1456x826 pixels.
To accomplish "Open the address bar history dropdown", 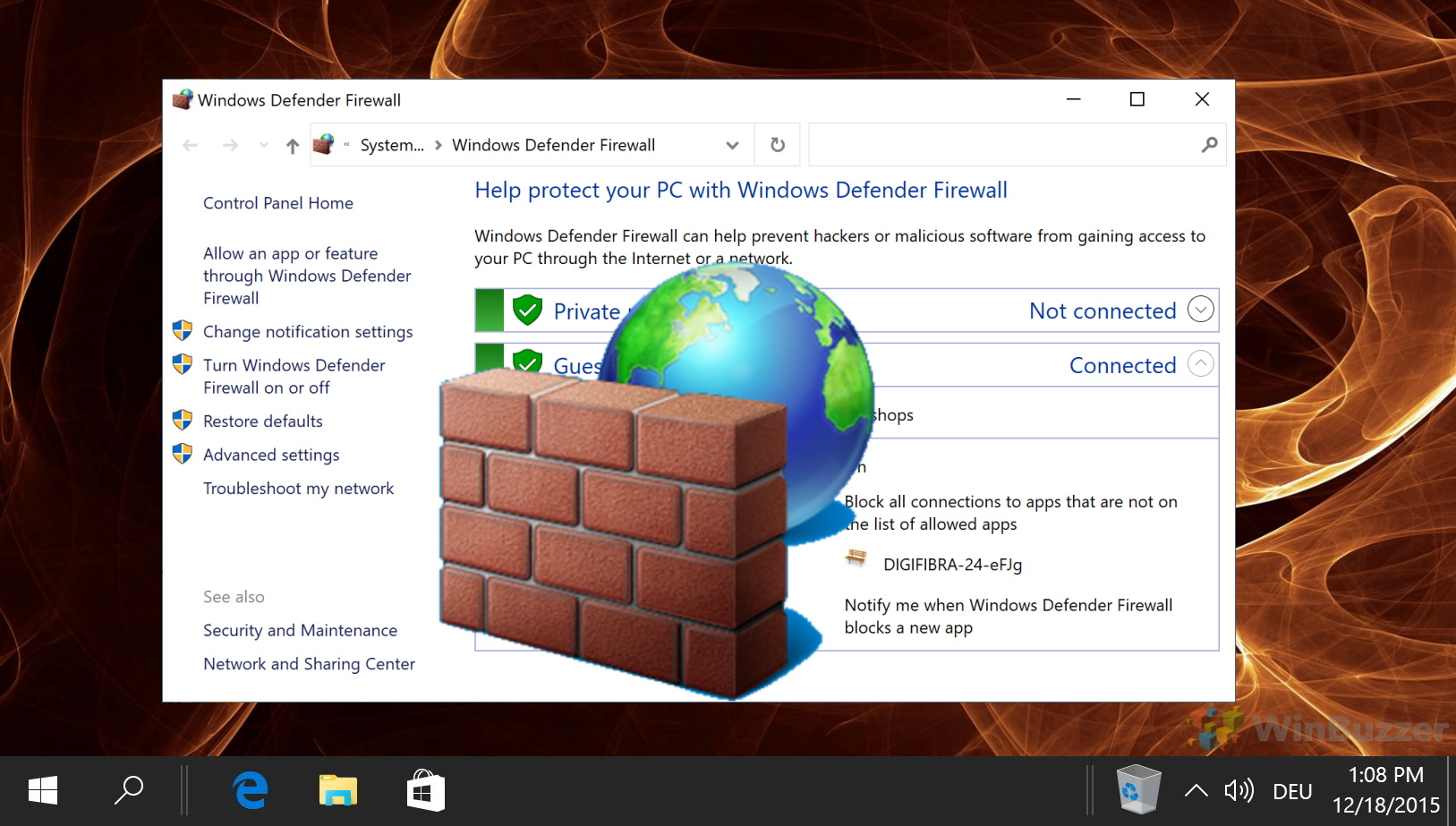I will [732, 146].
